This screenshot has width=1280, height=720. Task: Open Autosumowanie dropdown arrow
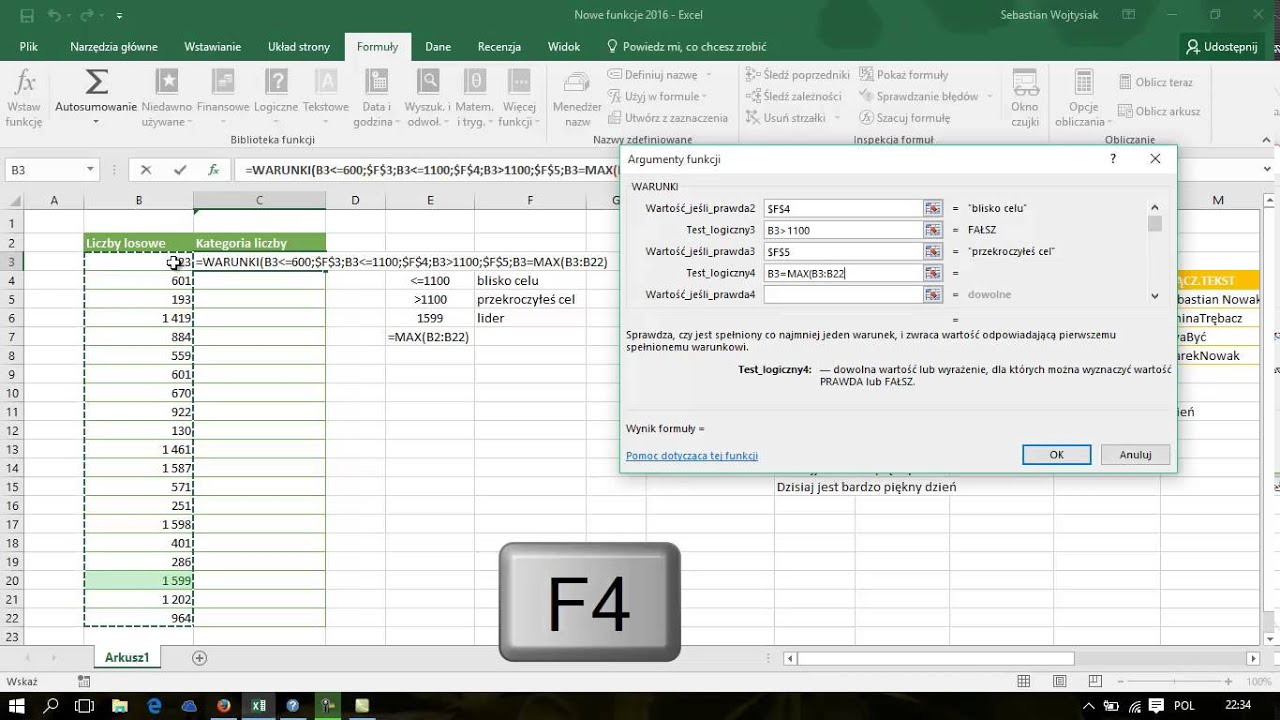tap(96, 121)
